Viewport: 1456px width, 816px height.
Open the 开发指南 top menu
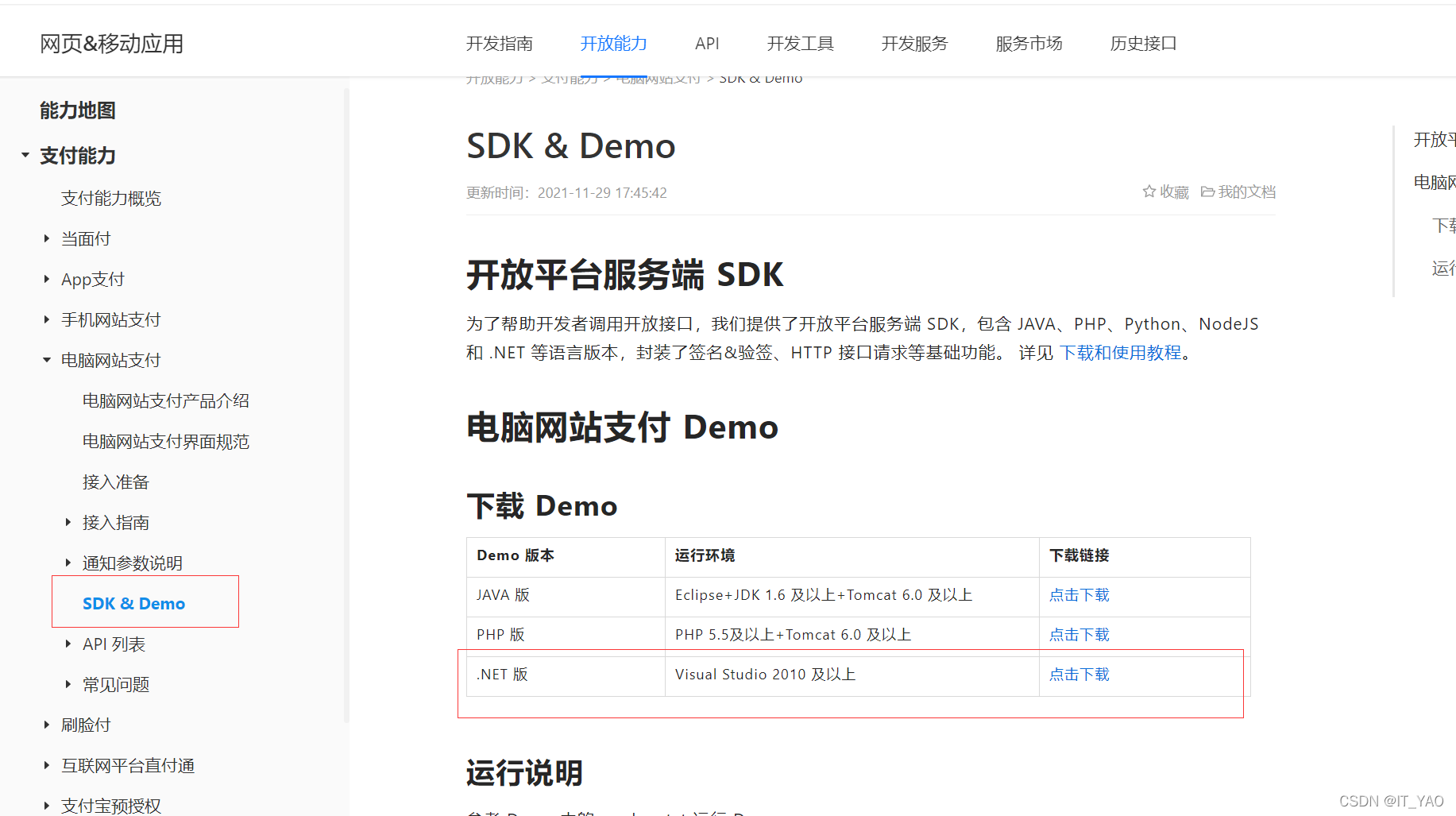click(499, 44)
